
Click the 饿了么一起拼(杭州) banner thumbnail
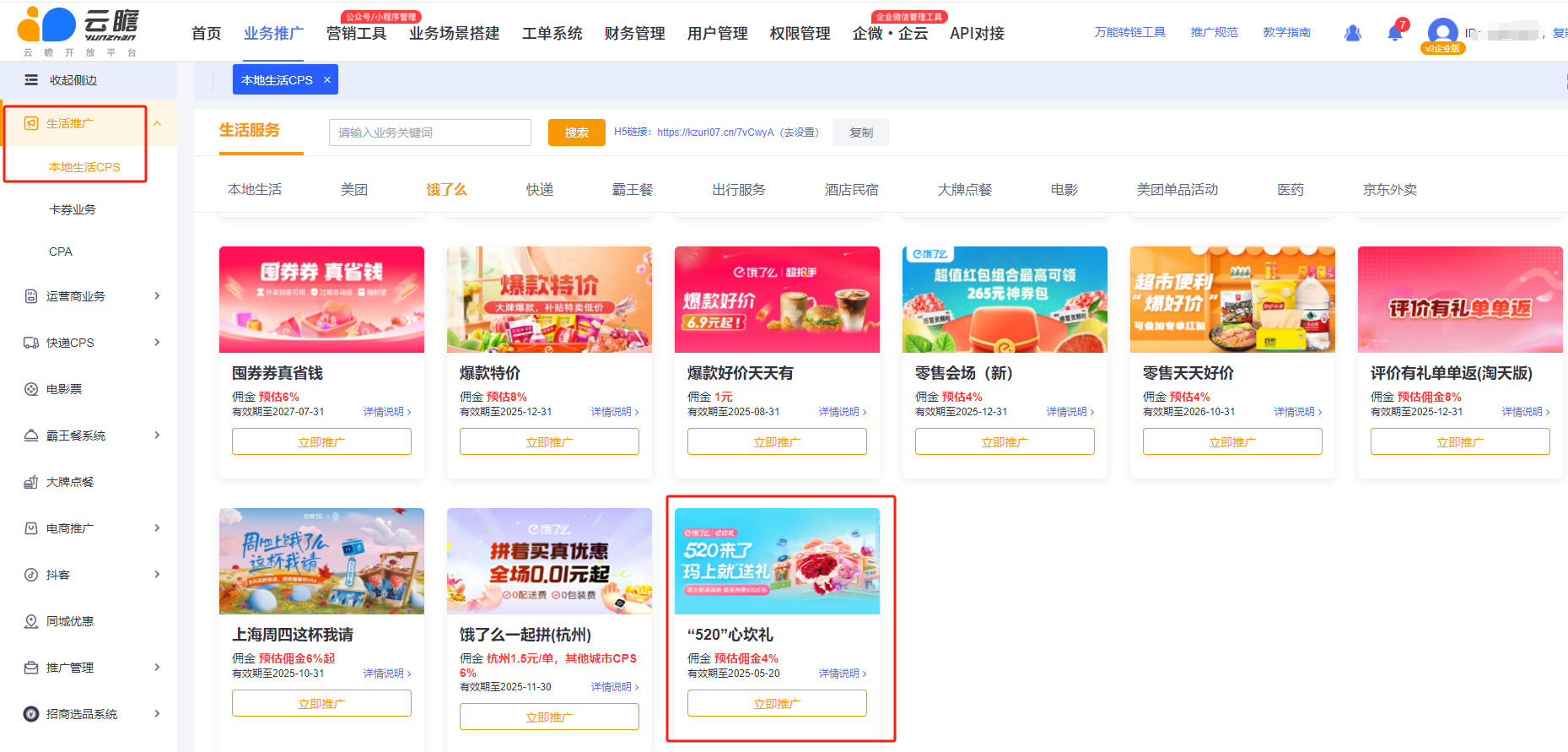549,561
